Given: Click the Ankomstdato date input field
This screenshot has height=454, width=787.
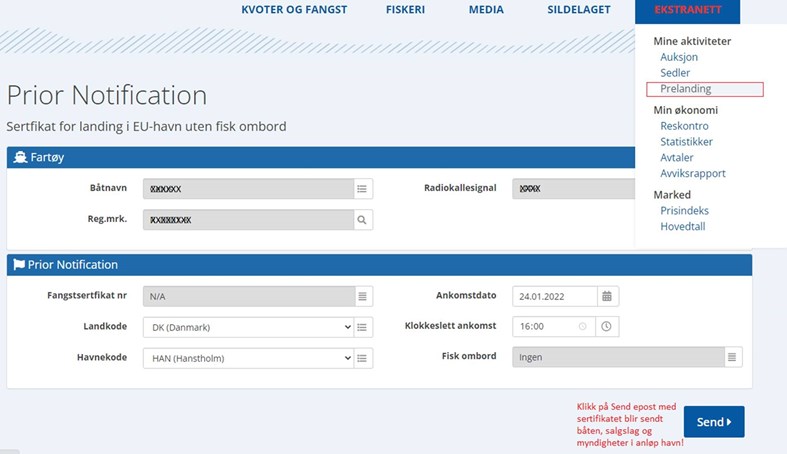Looking at the screenshot, I should pyautogui.click(x=554, y=296).
